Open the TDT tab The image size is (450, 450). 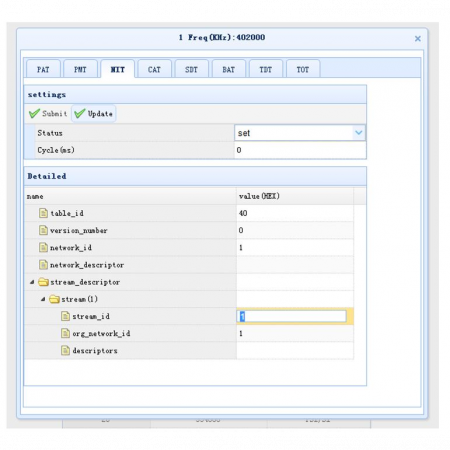click(266, 69)
